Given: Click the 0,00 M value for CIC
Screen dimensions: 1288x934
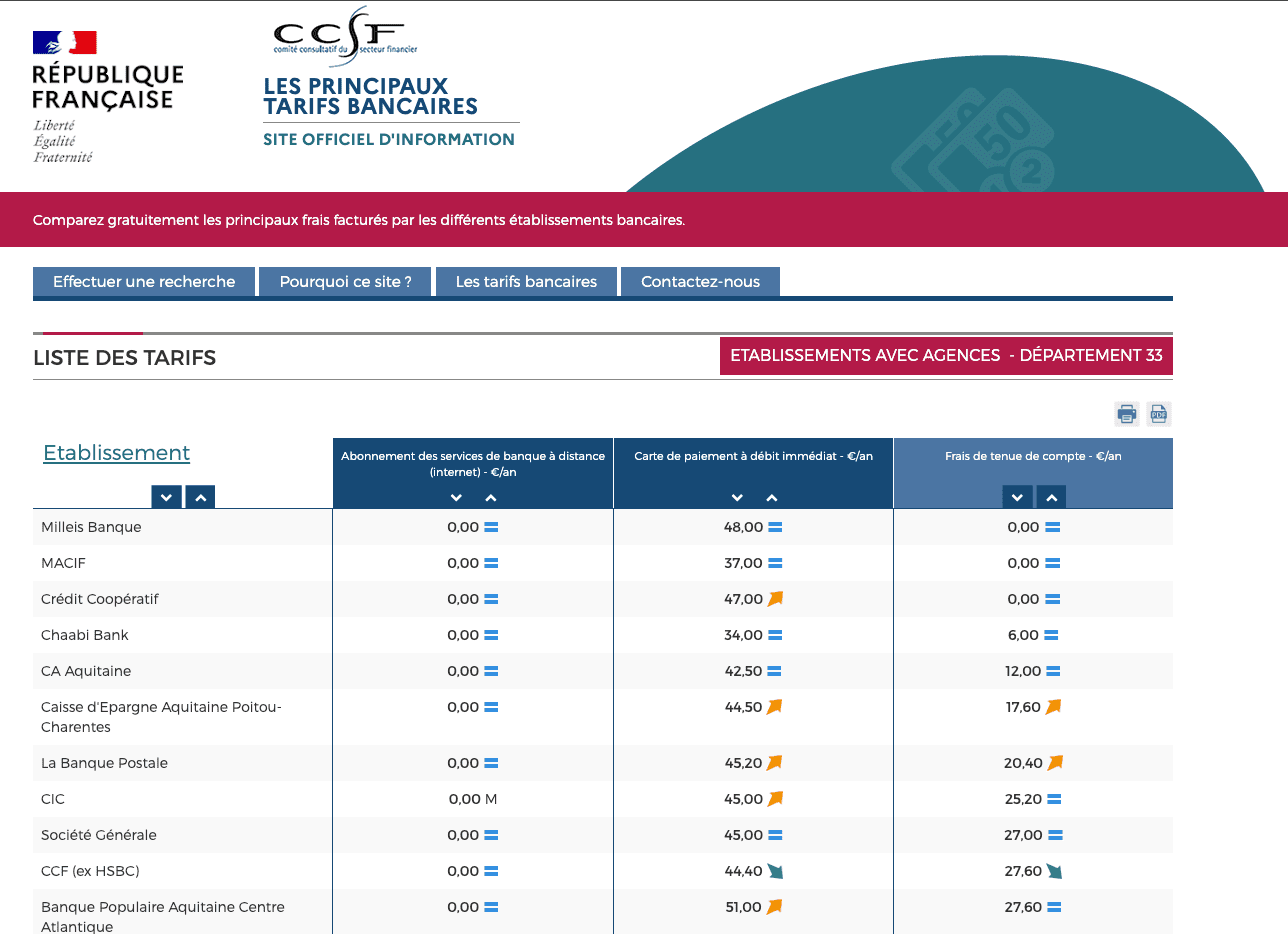Looking at the screenshot, I should pyautogui.click(x=473, y=799).
